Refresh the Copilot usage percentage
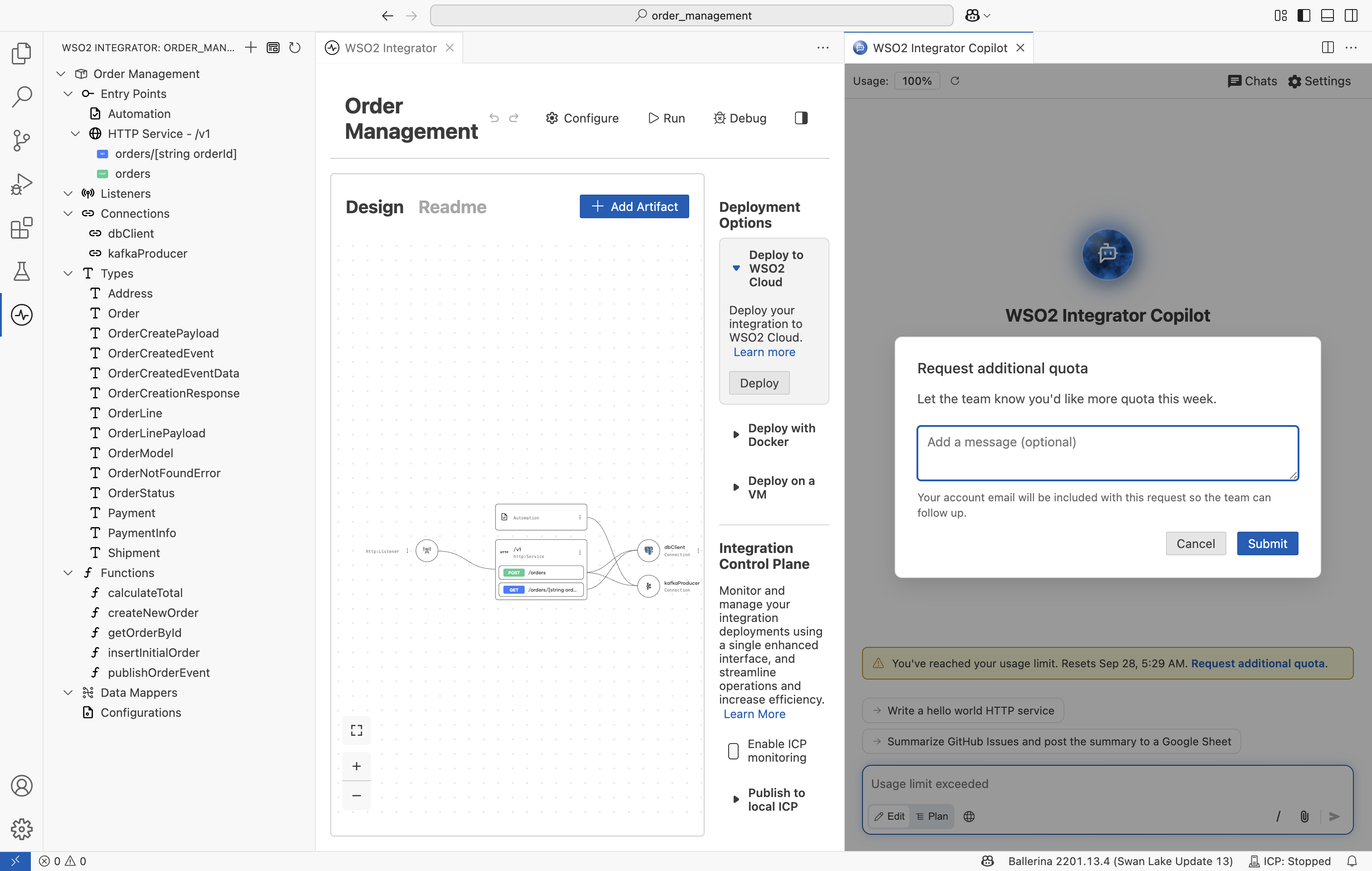 955,81
